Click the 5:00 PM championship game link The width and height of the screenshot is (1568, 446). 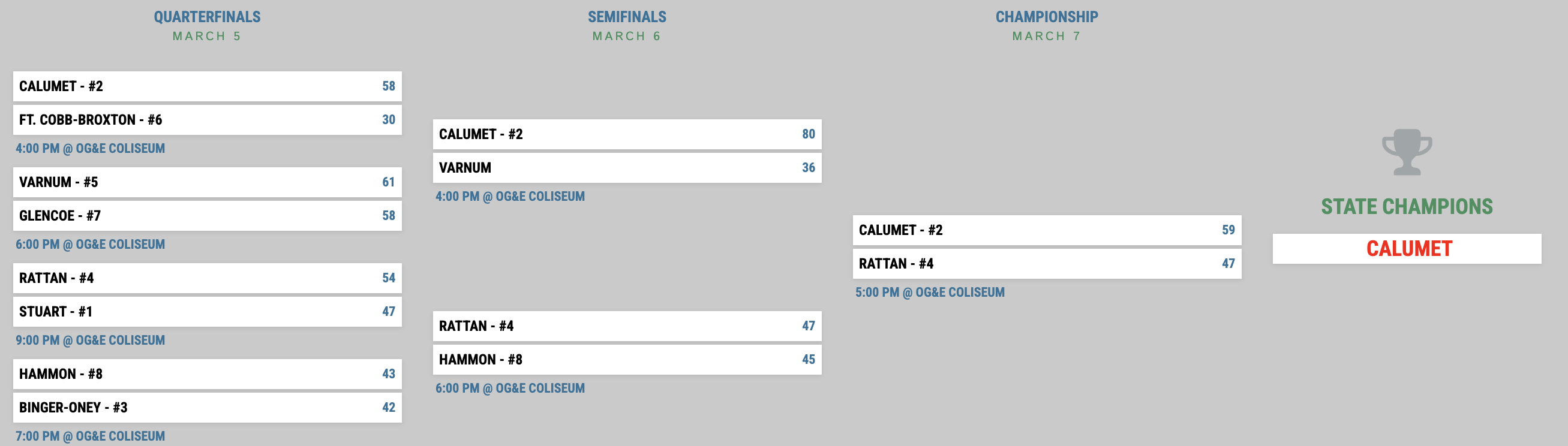[930, 293]
